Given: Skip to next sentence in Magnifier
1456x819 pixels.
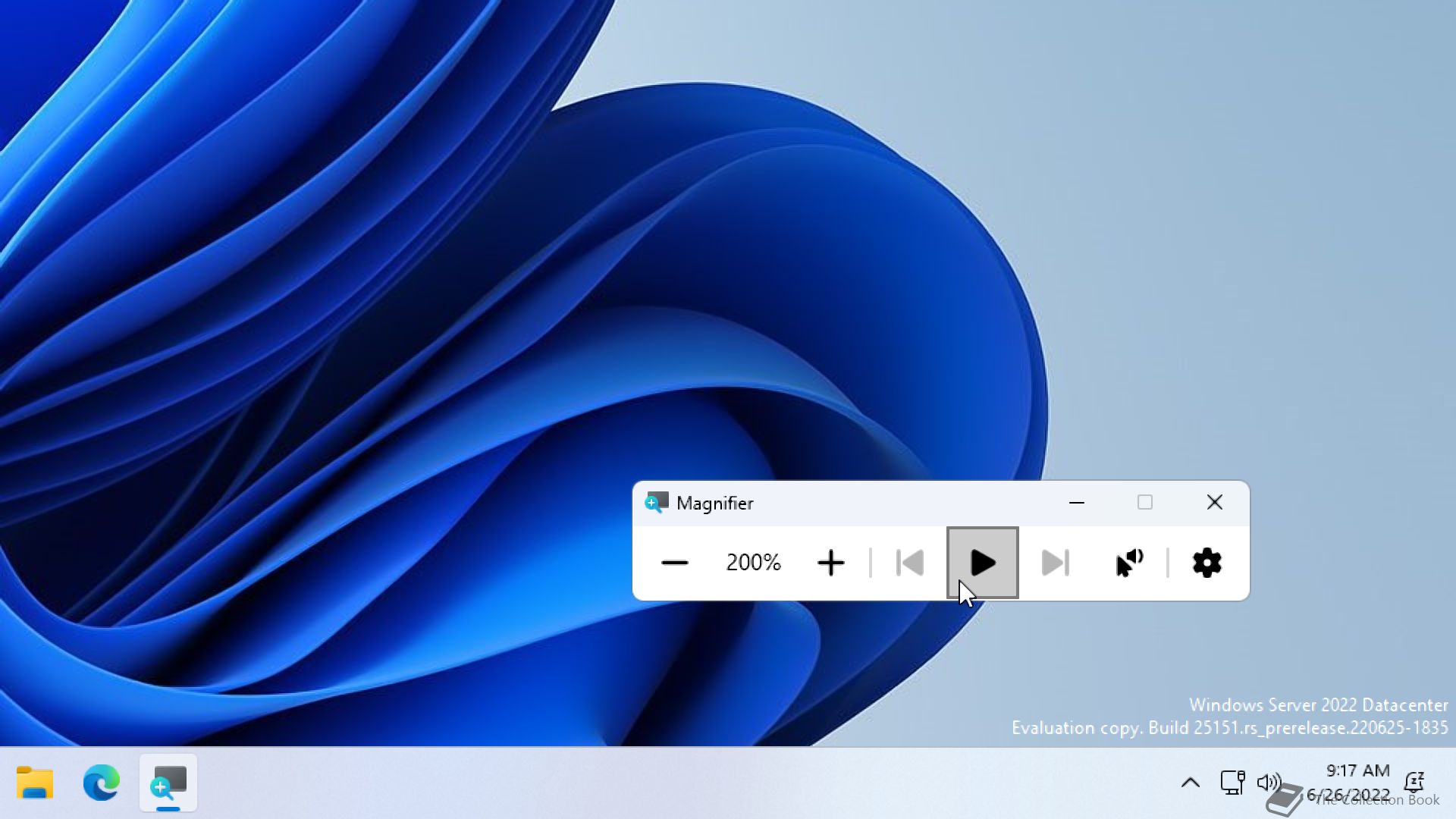Looking at the screenshot, I should coord(1055,563).
